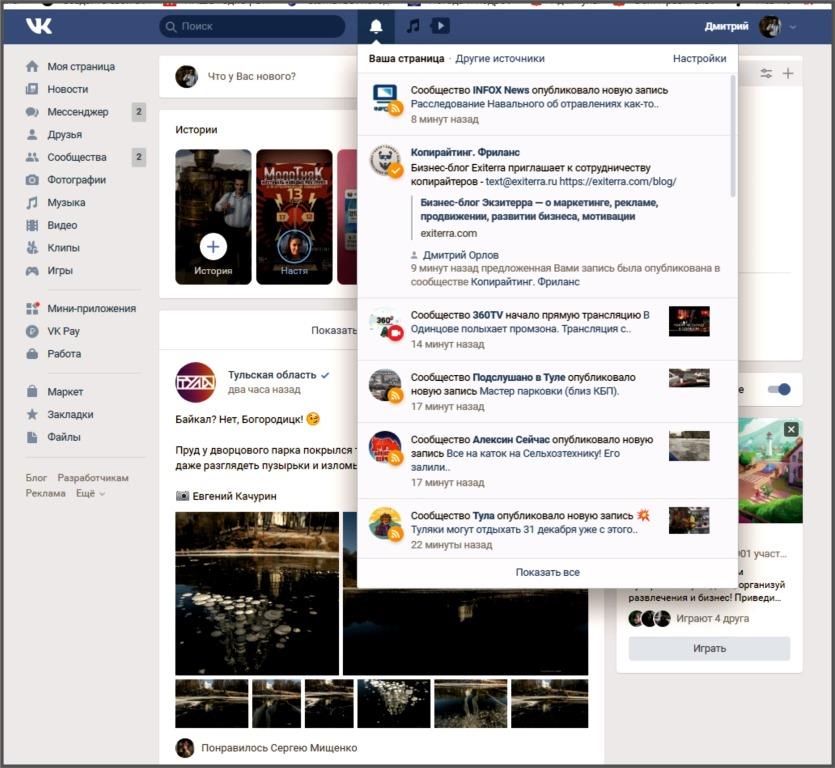Click the plus icon beside filter sliders

click(x=788, y=73)
